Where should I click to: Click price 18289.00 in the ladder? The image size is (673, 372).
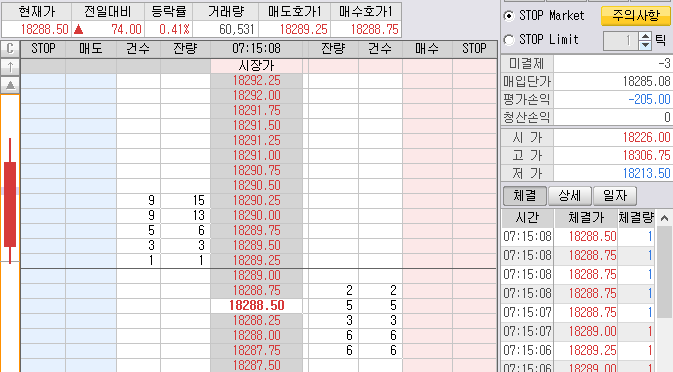257,276
